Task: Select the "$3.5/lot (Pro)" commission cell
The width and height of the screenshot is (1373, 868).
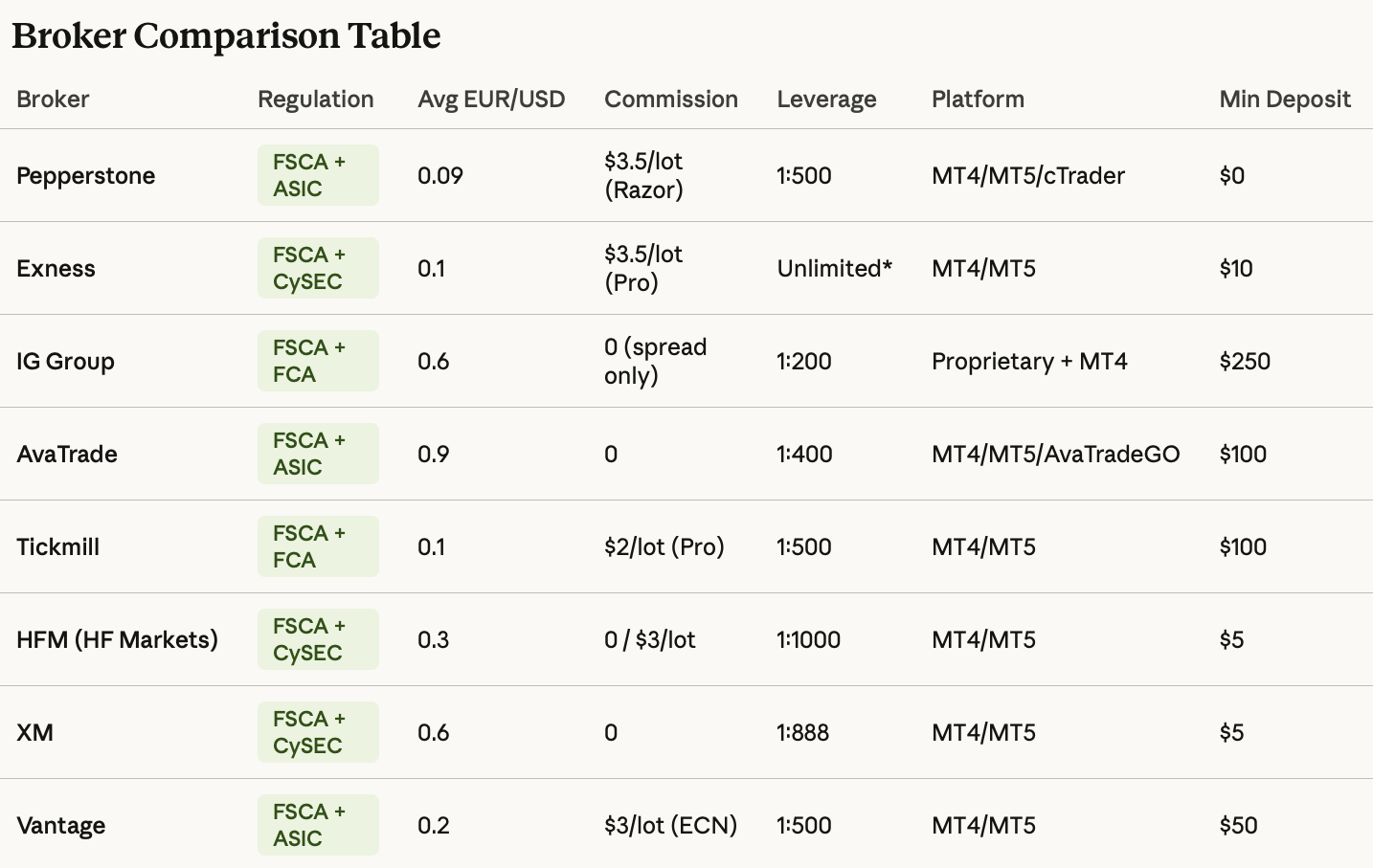Action: pos(643,268)
